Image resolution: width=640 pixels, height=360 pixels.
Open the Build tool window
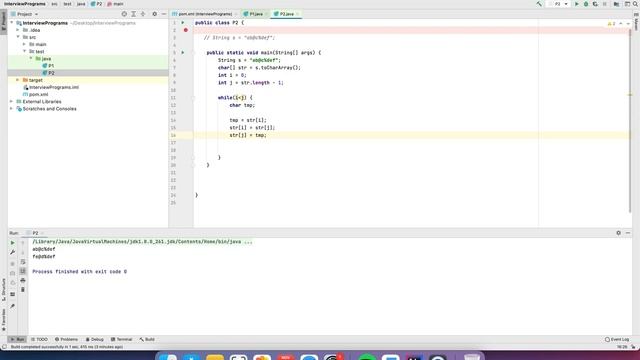(147, 339)
